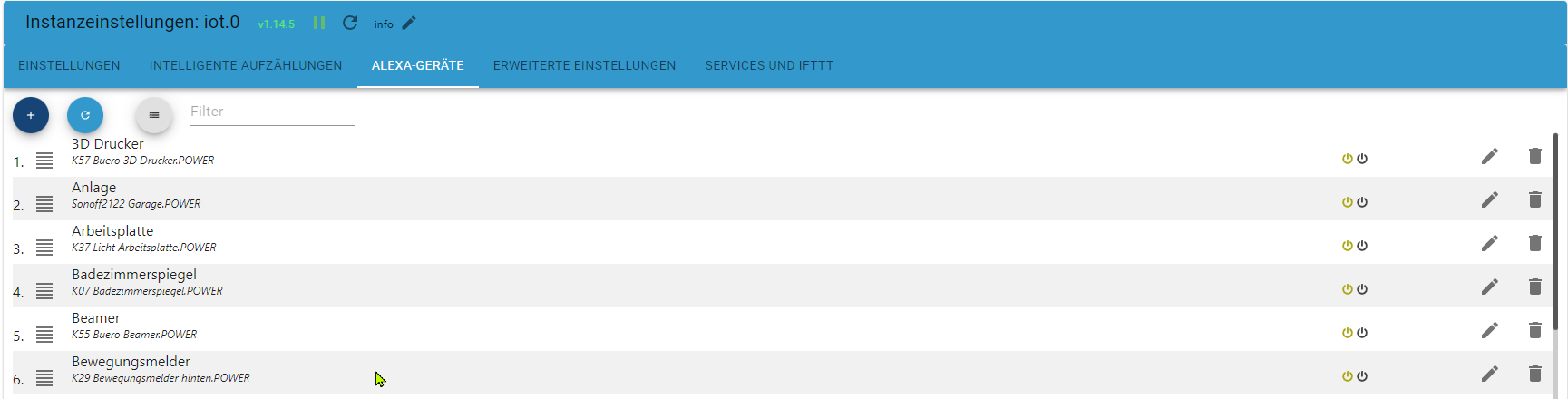
Task: Add a new Alexa device
Action: [x=31, y=115]
